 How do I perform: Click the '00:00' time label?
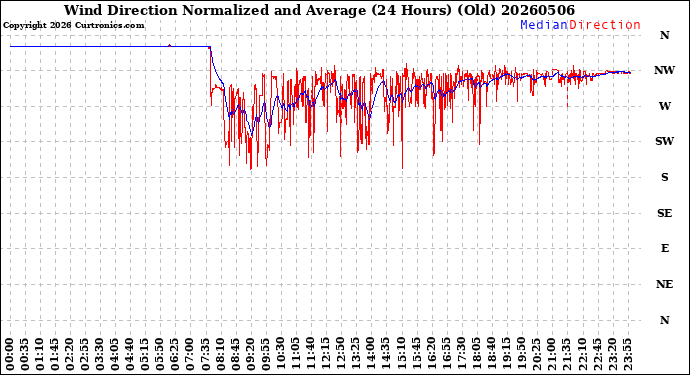[x=10, y=355]
